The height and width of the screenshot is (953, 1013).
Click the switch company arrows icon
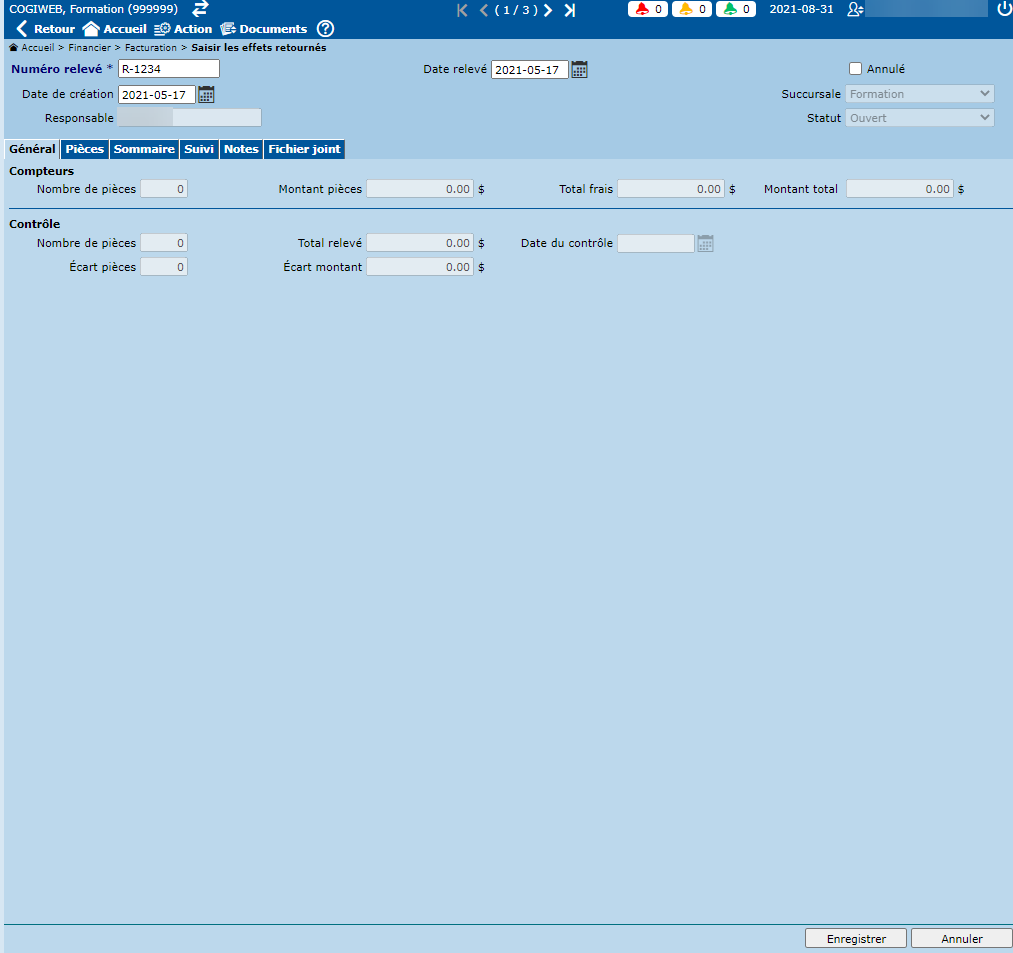point(200,9)
